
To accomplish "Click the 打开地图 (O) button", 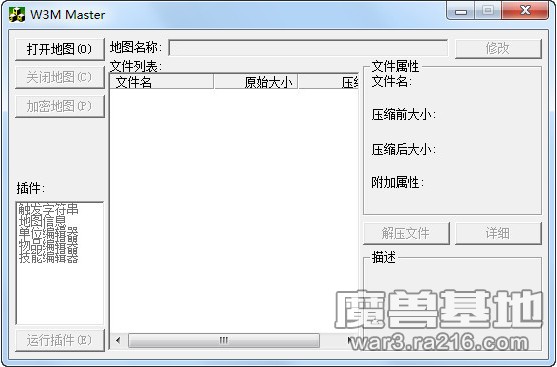I will pos(60,49).
